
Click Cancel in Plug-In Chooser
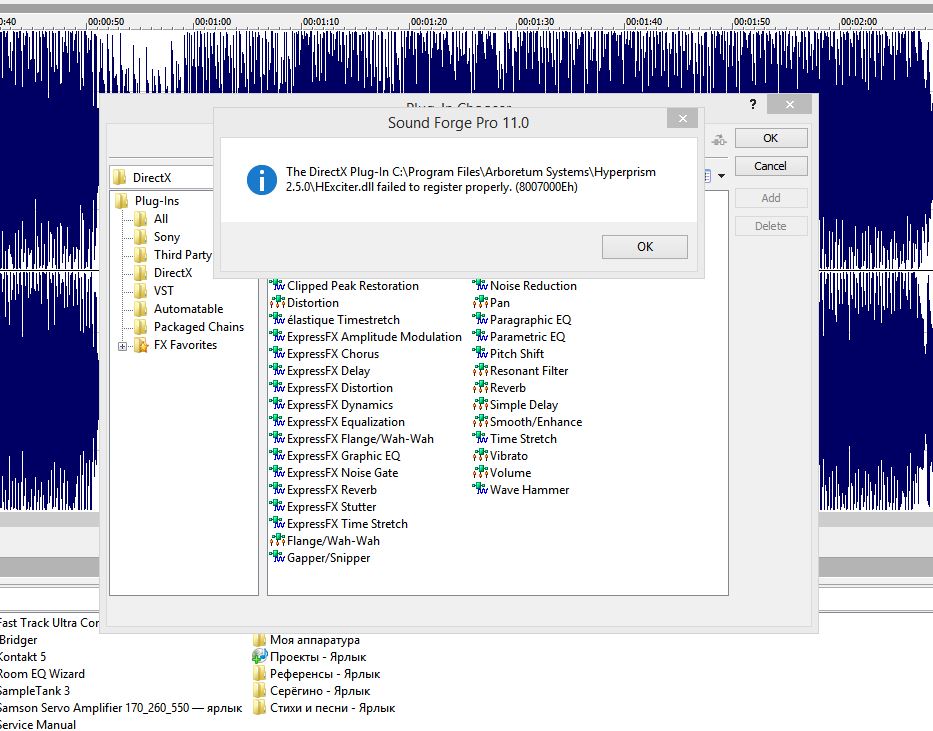click(771, 166)
